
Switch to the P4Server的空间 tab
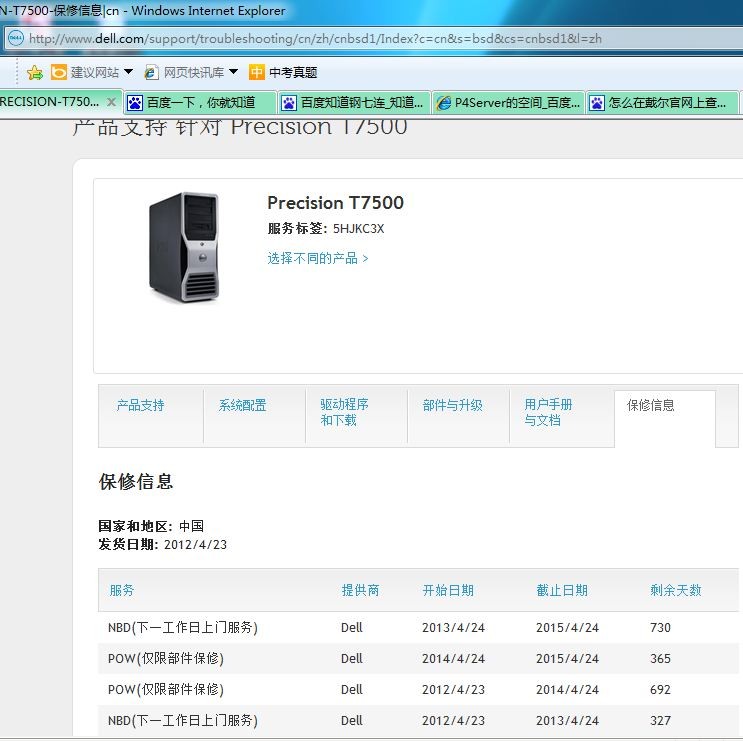(508, 102)
